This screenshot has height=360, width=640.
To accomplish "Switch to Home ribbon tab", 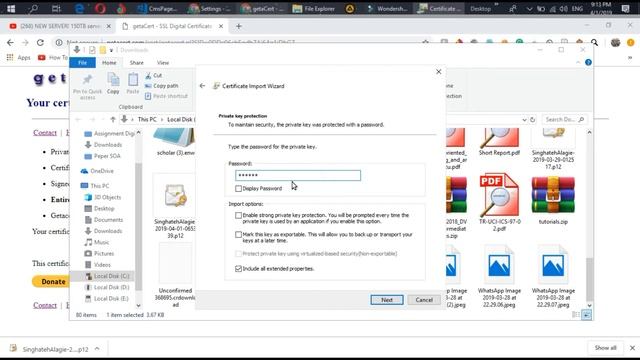I will [109, 62].
